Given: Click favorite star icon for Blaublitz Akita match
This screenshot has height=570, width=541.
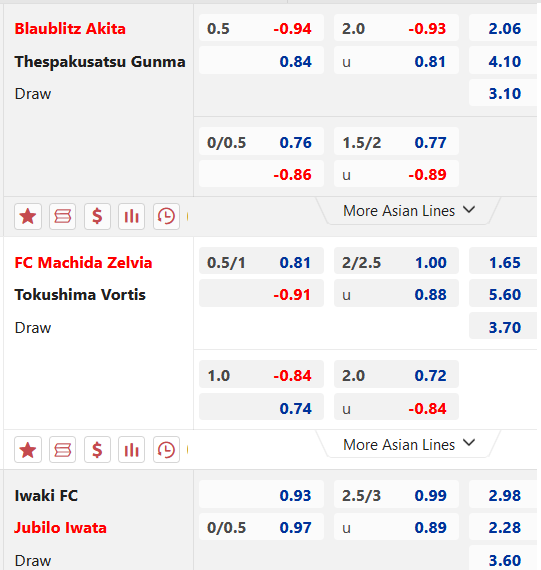Looking at the screenshot, I should (x=28, y=217).
